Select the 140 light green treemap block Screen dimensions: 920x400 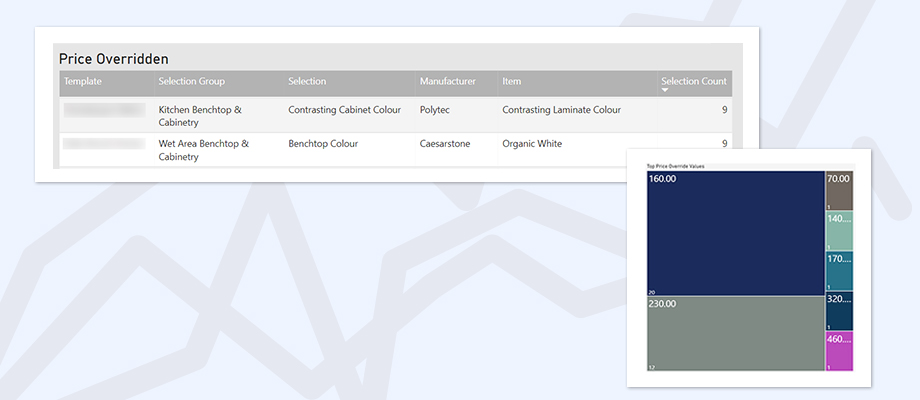click(840, 231)
